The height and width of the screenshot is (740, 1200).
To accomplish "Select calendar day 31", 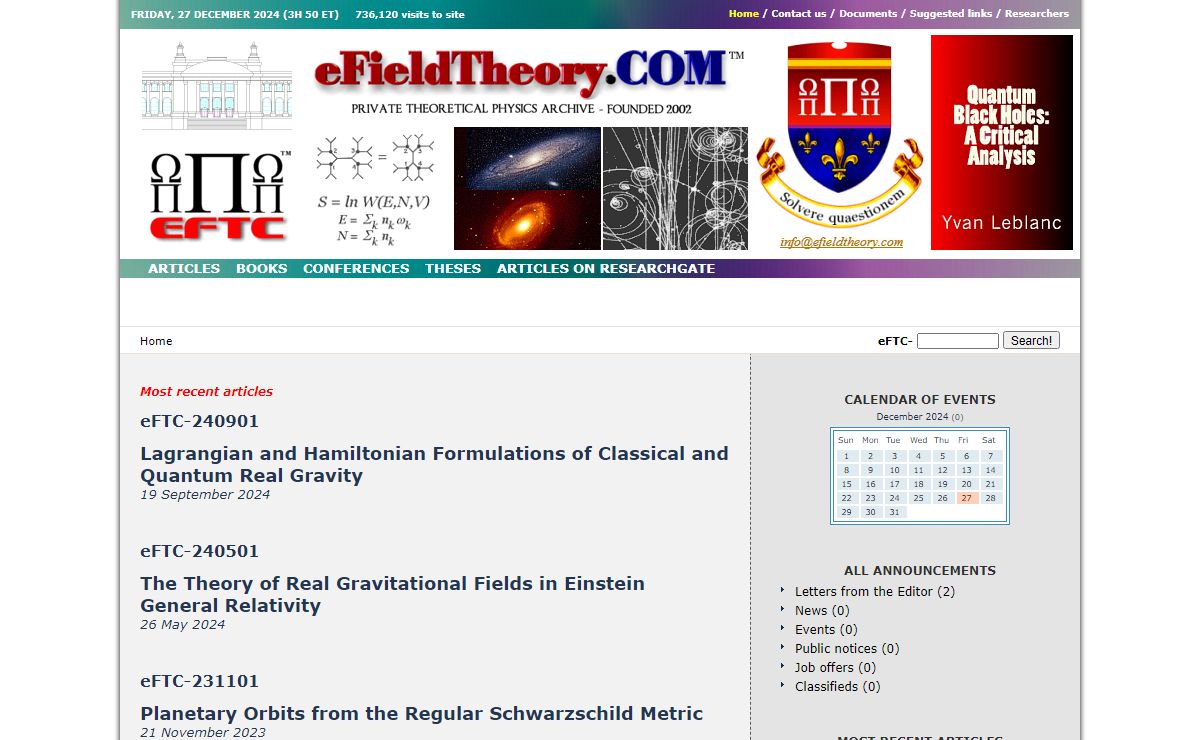I will [x=894, y=512].
